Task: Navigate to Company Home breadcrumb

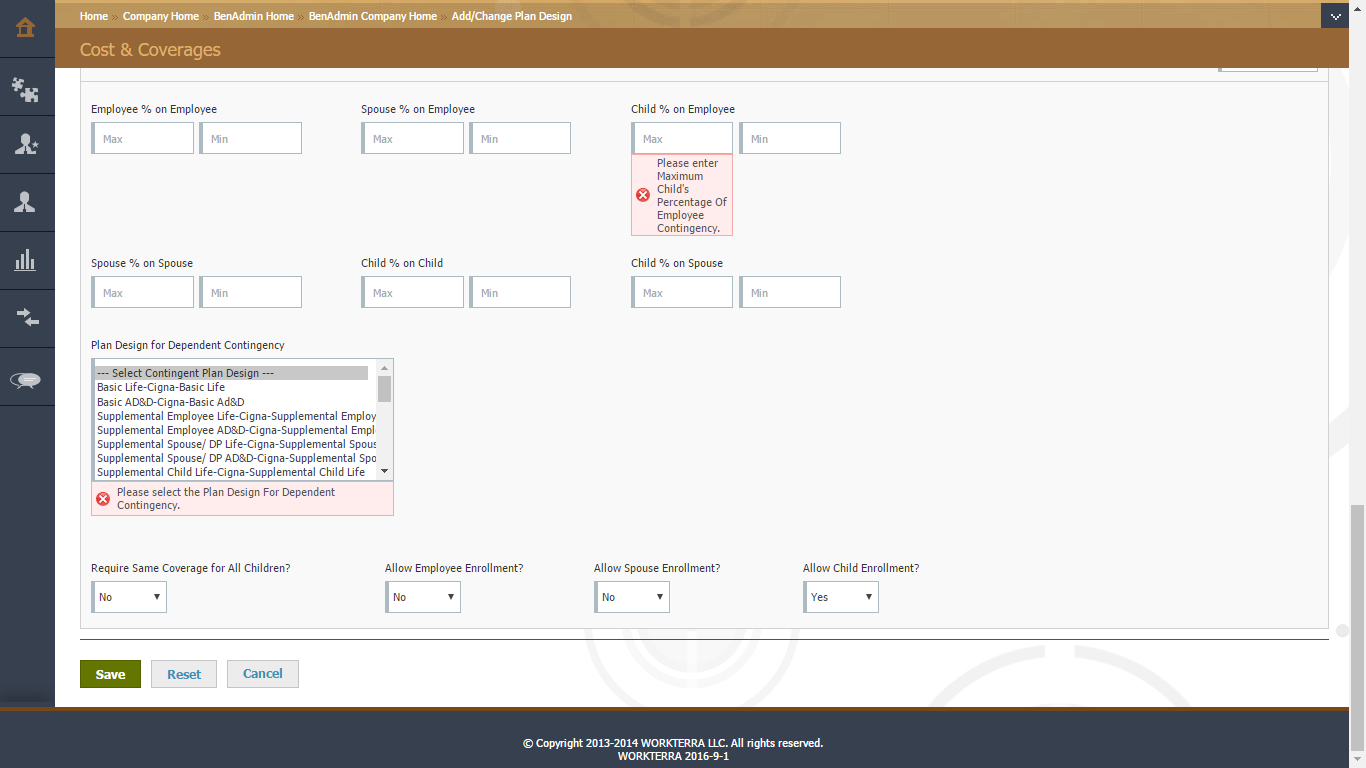Action: pyautogui.click(x=161, y=16)
